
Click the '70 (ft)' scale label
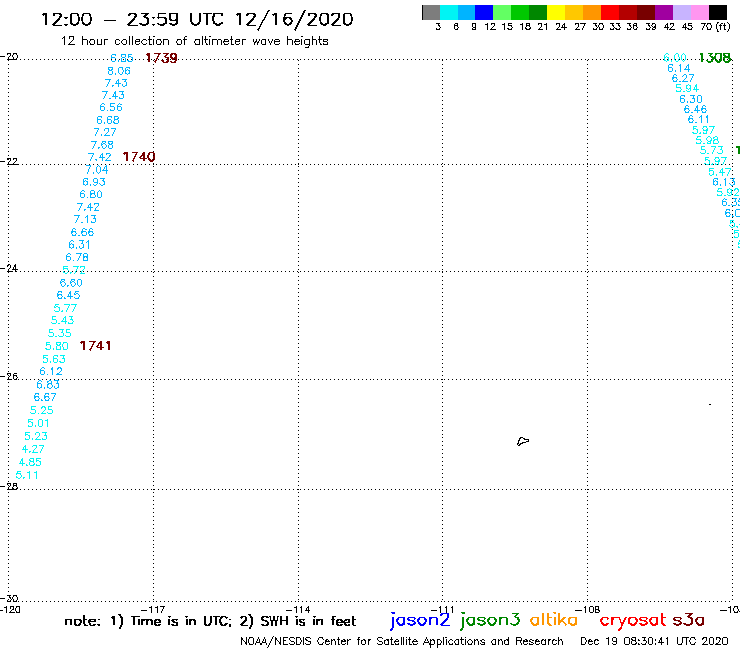point(715,27)
